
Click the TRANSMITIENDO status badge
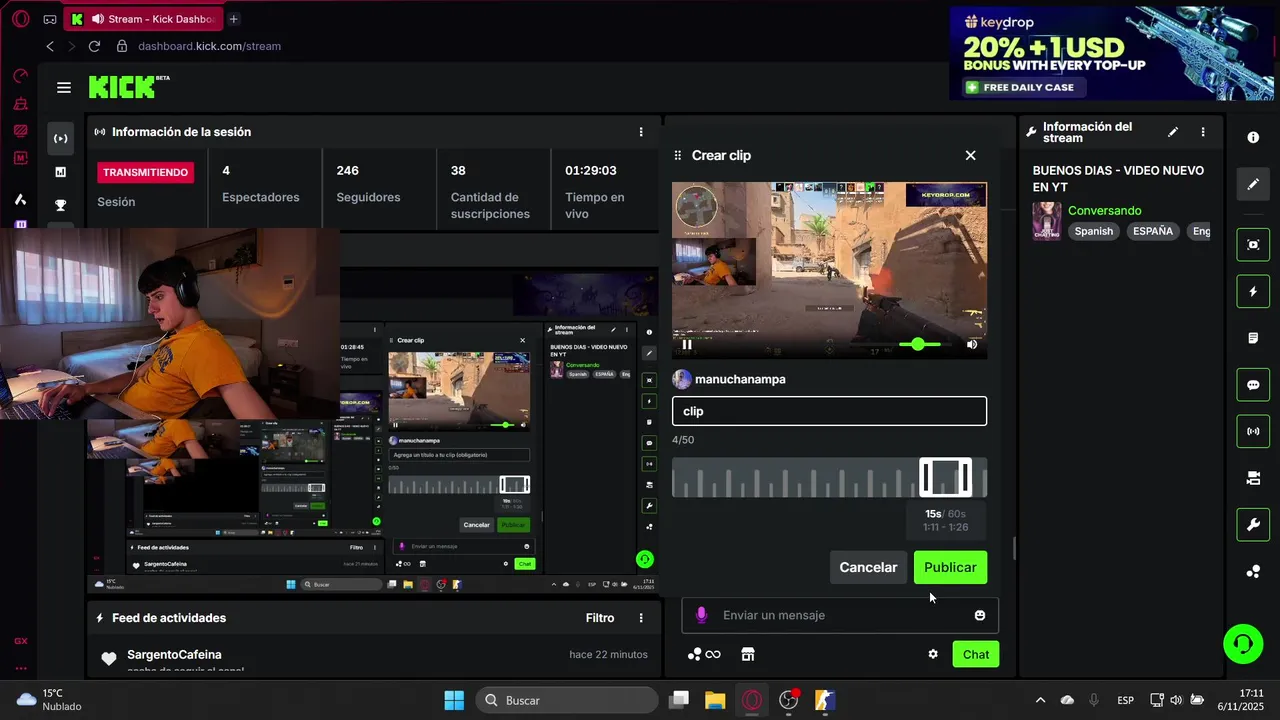tap(145, 172)
